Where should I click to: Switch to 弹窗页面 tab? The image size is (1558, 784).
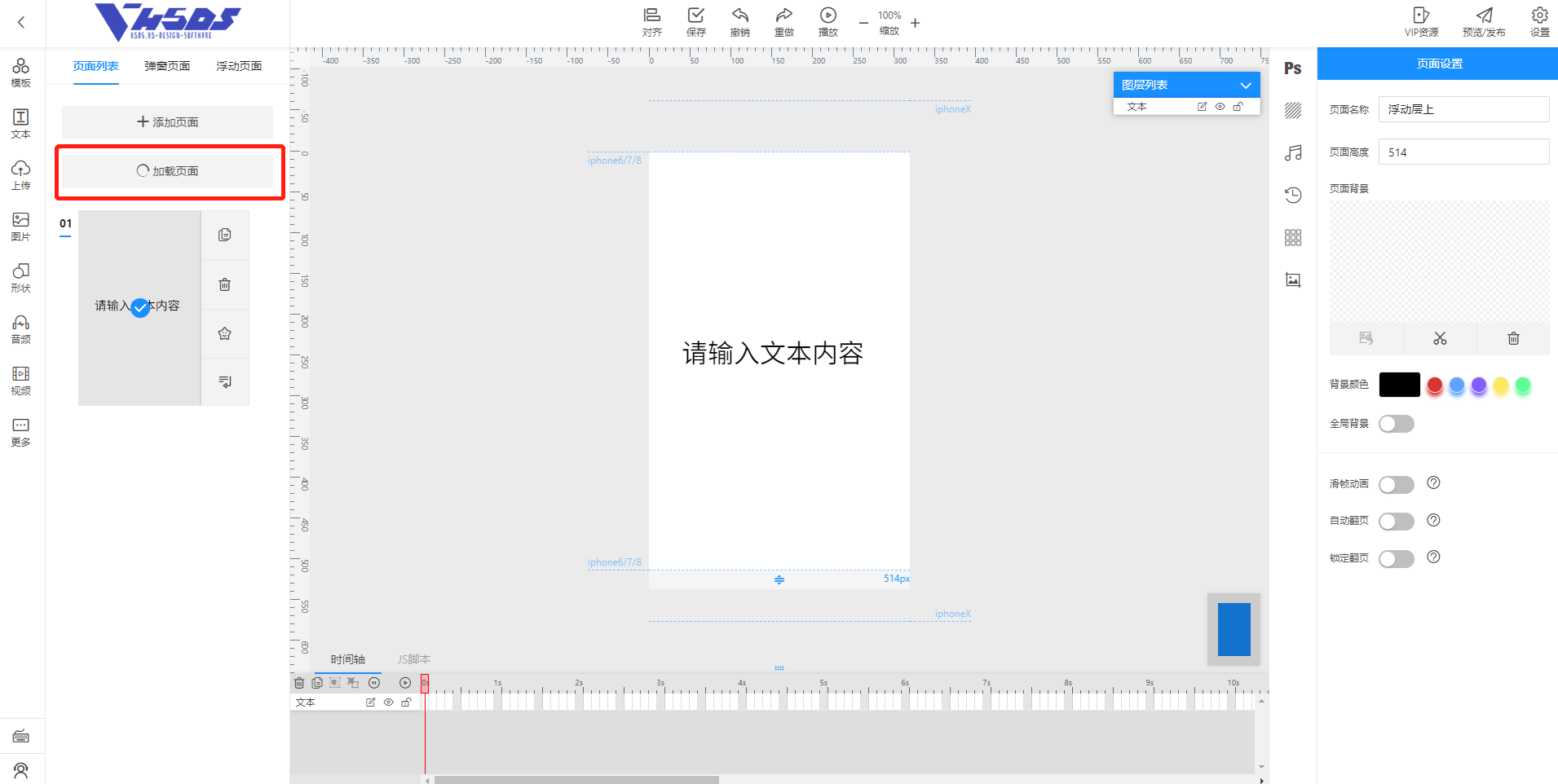[x=167, y=66]
